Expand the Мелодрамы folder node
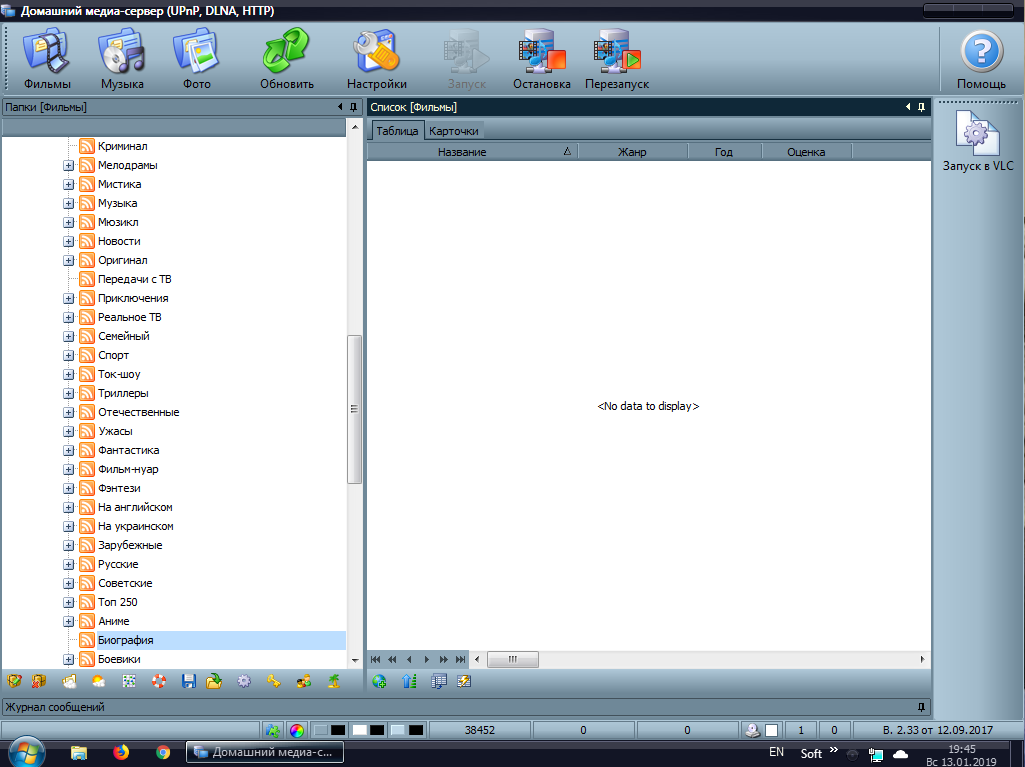Image resolution: width=1025 pixels, height=767 pixels. point(69,166)
